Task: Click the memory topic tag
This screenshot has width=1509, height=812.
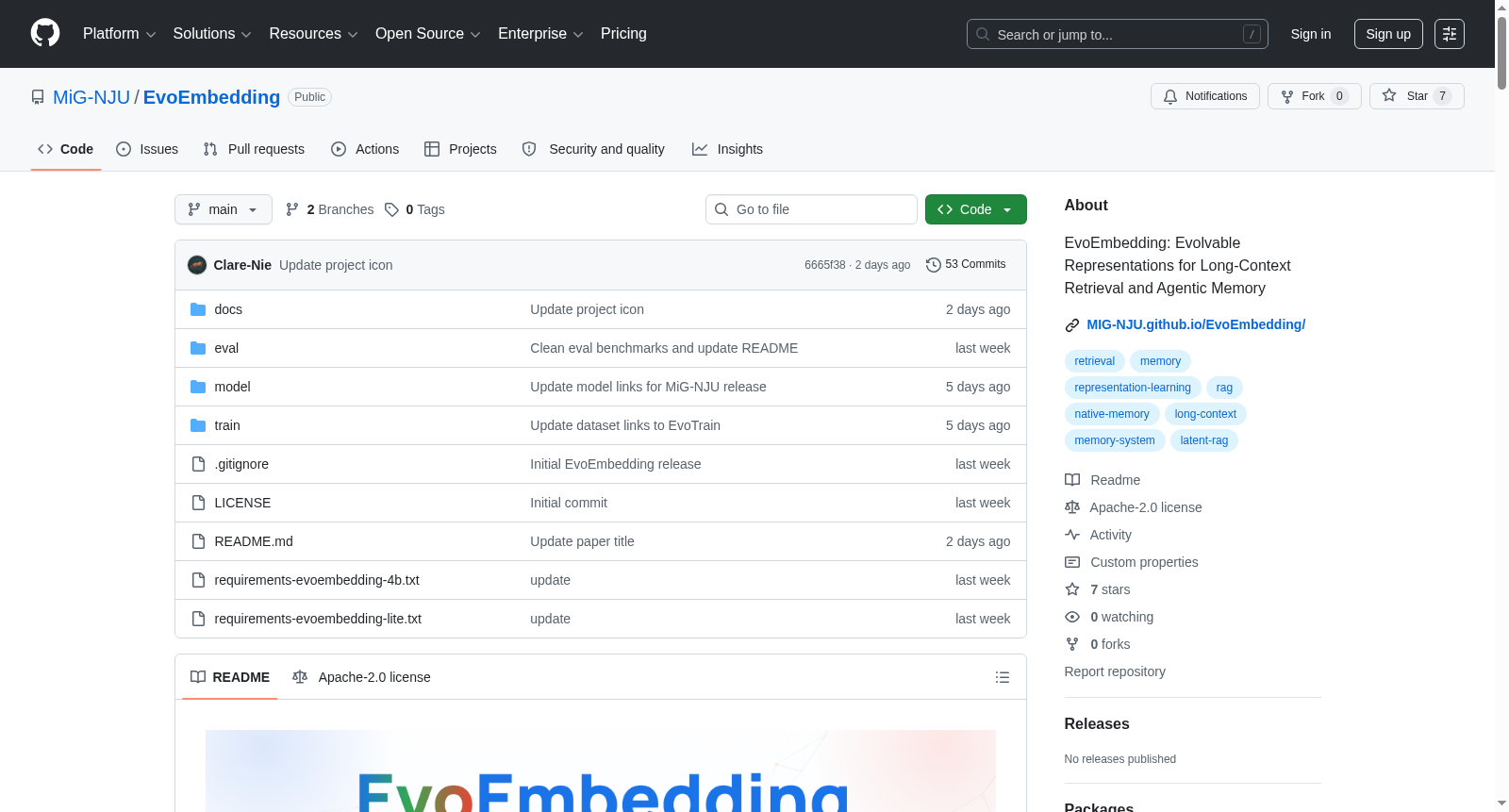Action: (x=1160, y=361)
